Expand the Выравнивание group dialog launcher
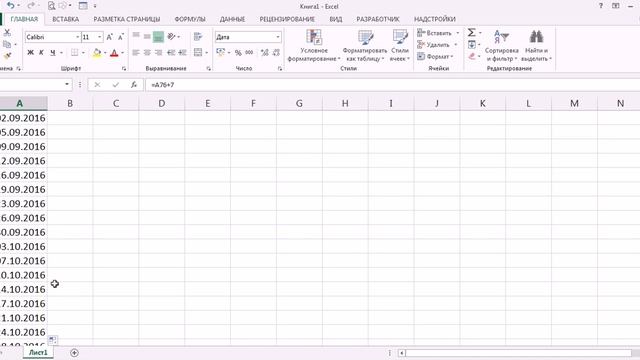640x360 pixels. [209, 69]
